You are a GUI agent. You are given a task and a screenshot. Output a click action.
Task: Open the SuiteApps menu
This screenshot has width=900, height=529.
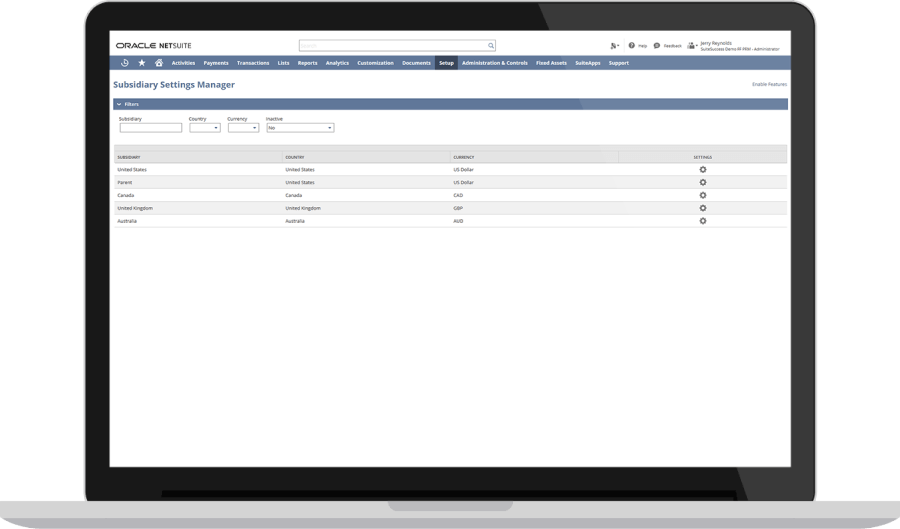(x=588, y=63)
